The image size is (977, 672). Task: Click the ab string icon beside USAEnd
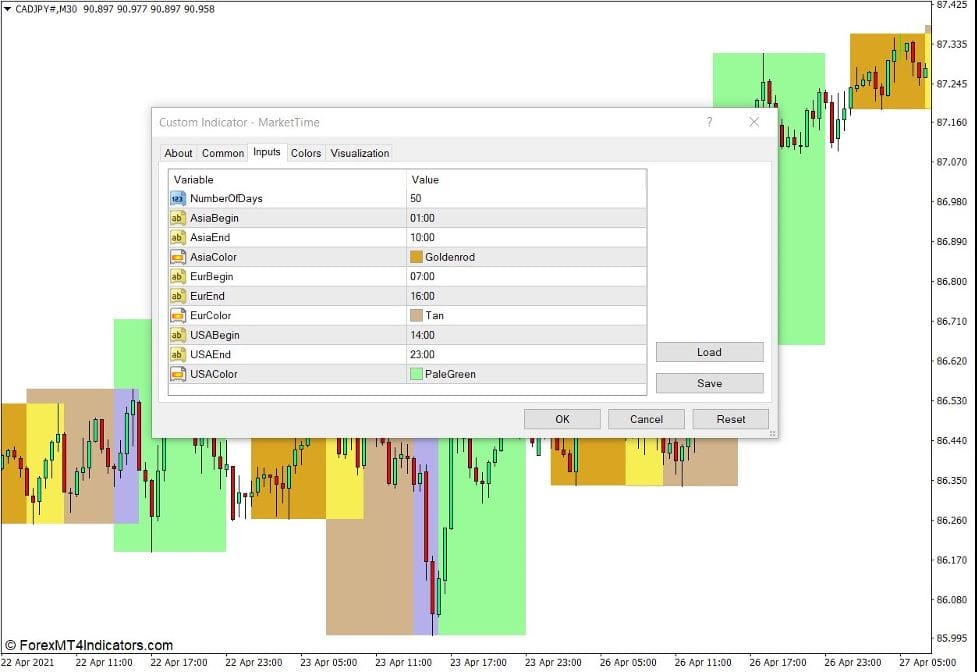coord(177,354)
